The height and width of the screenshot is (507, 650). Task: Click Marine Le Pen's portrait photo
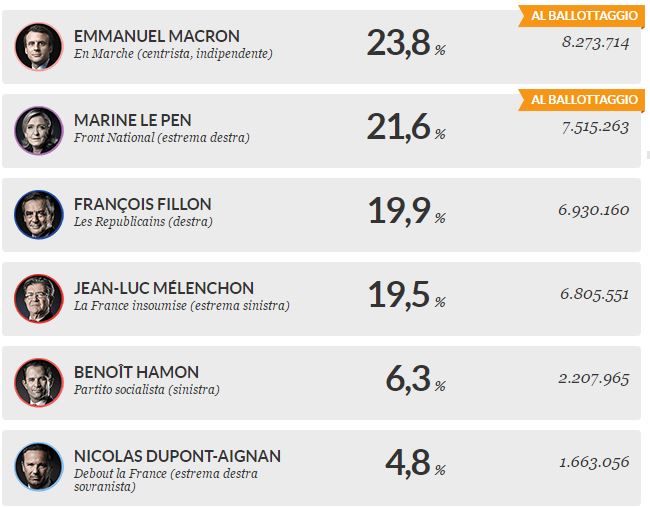click(39, 130)
